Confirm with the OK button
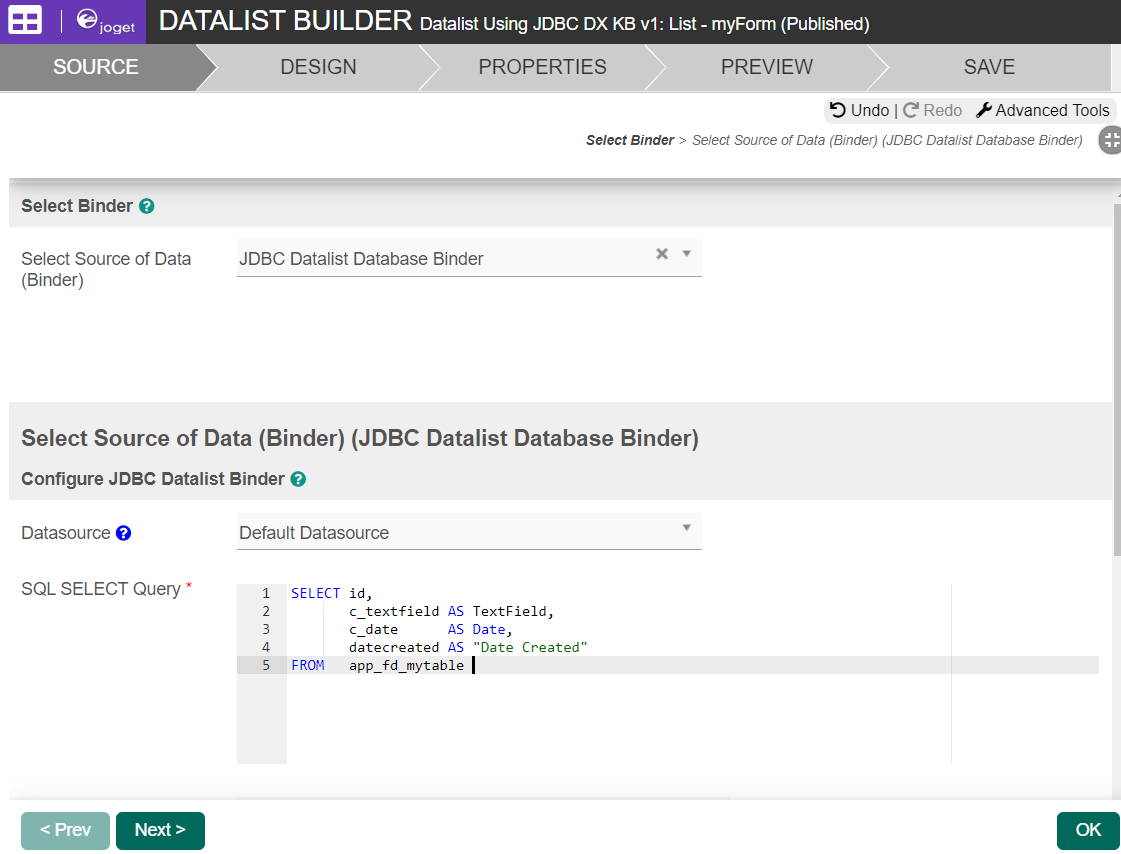The width and height of the screenshot is (1121, 854). (1087, 830)
